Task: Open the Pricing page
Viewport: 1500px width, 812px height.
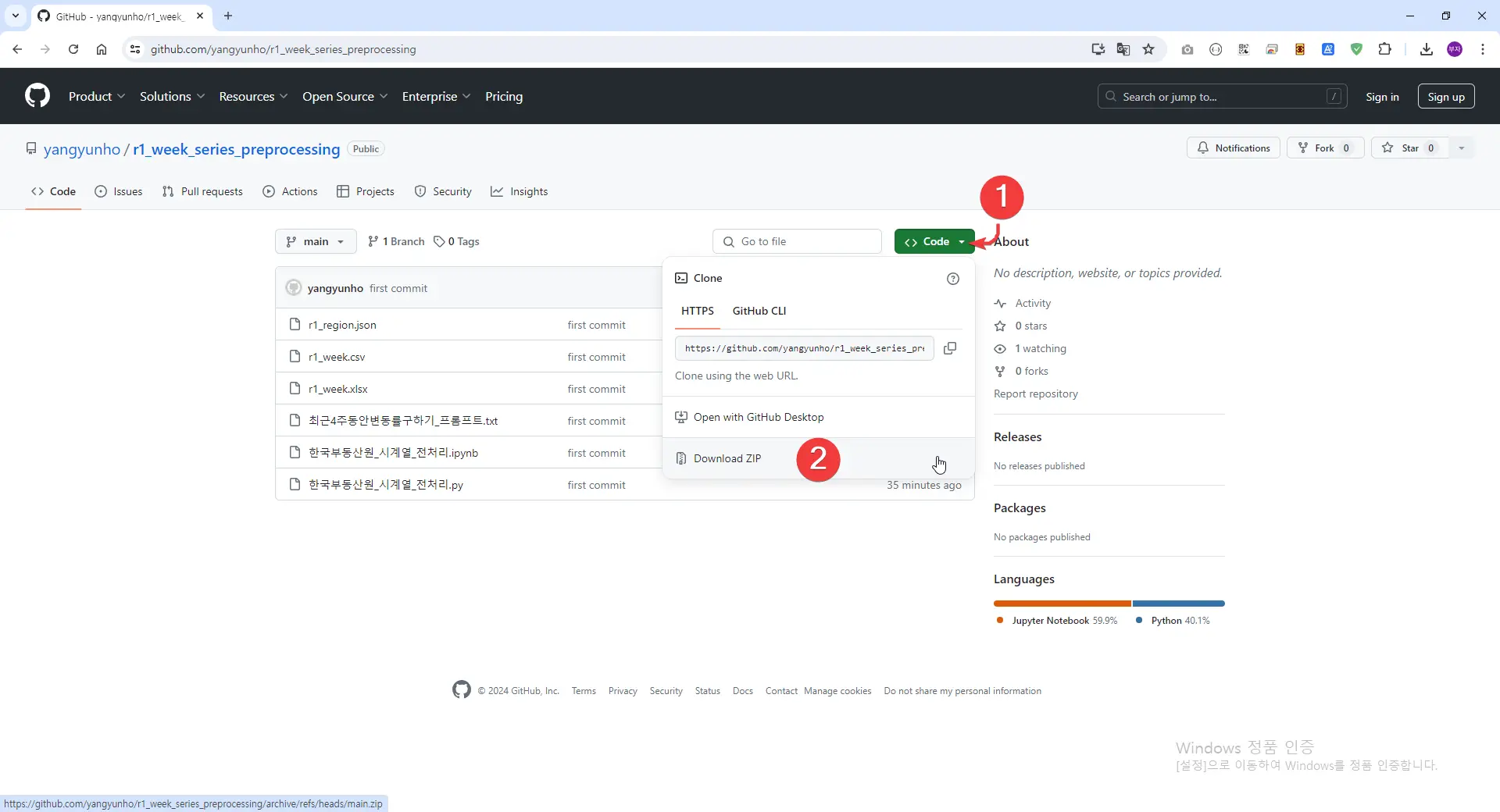Action: [x=504, y=96]
